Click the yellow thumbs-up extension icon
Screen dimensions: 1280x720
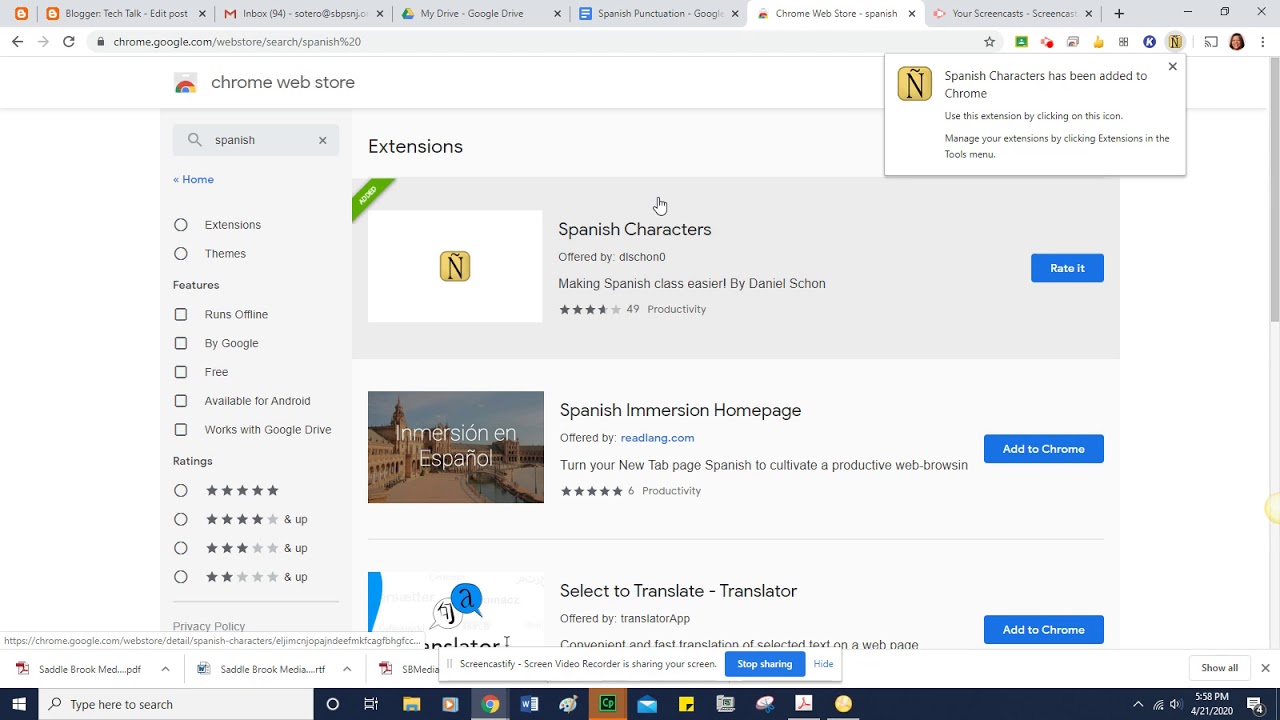[x=1098, y=42]
